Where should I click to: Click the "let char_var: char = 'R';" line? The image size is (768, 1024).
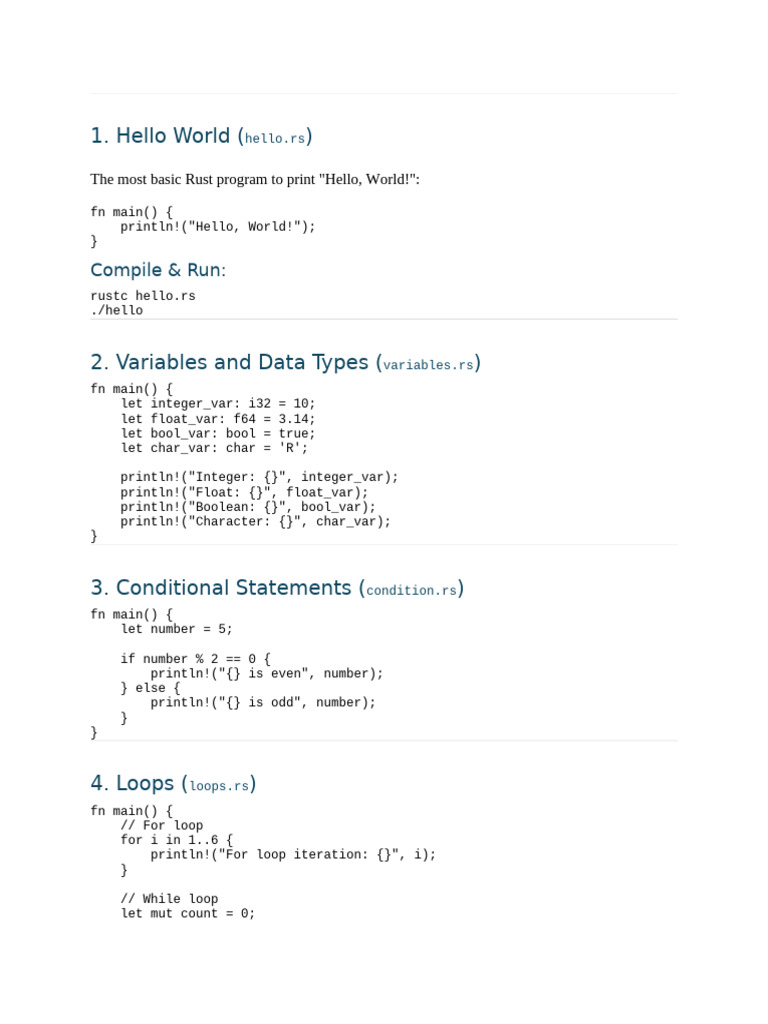tap(214, 448)
